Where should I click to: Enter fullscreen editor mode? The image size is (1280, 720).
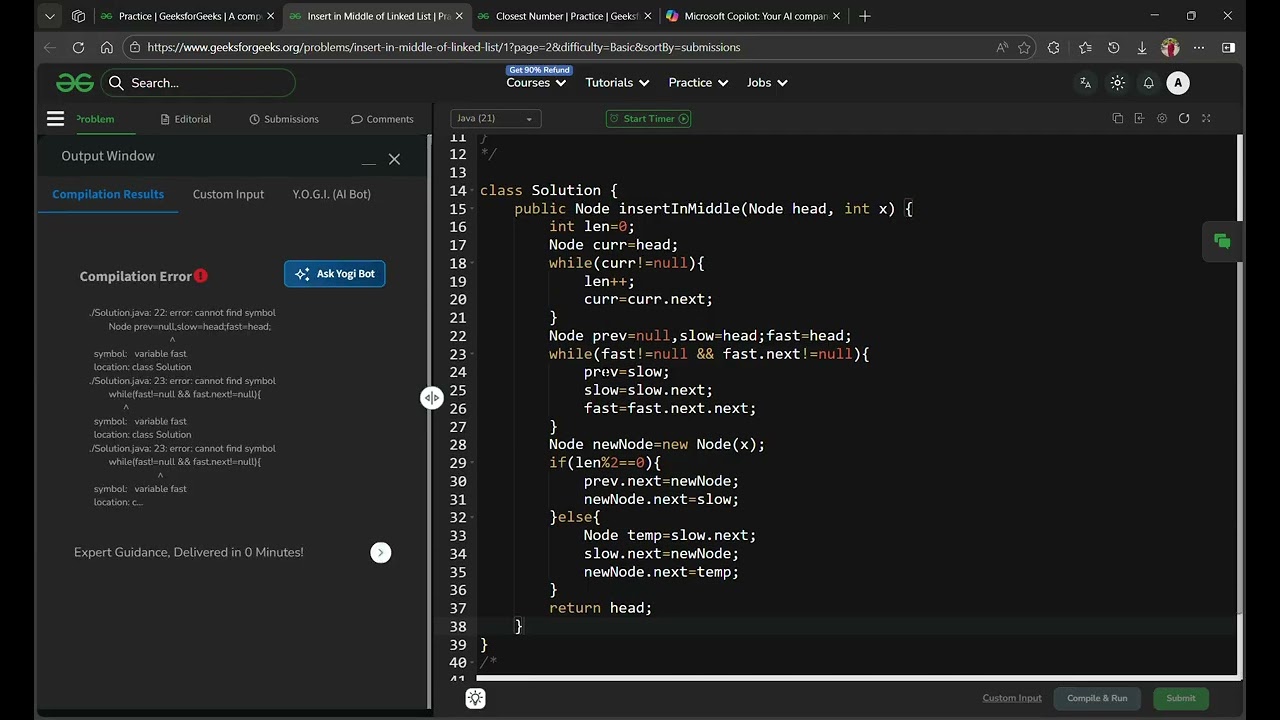pos(1206,118)
